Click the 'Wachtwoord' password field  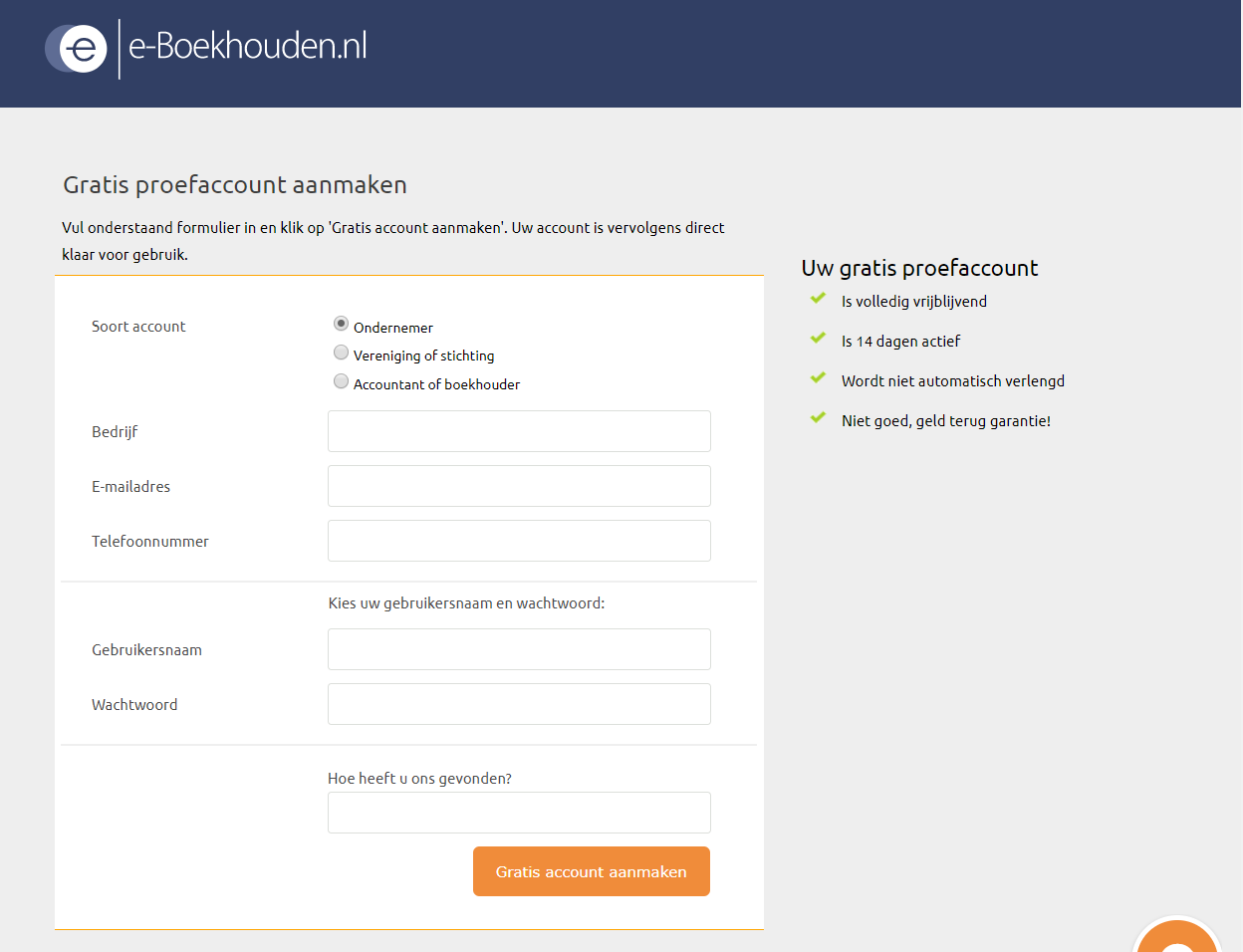(x=518, y=703)
